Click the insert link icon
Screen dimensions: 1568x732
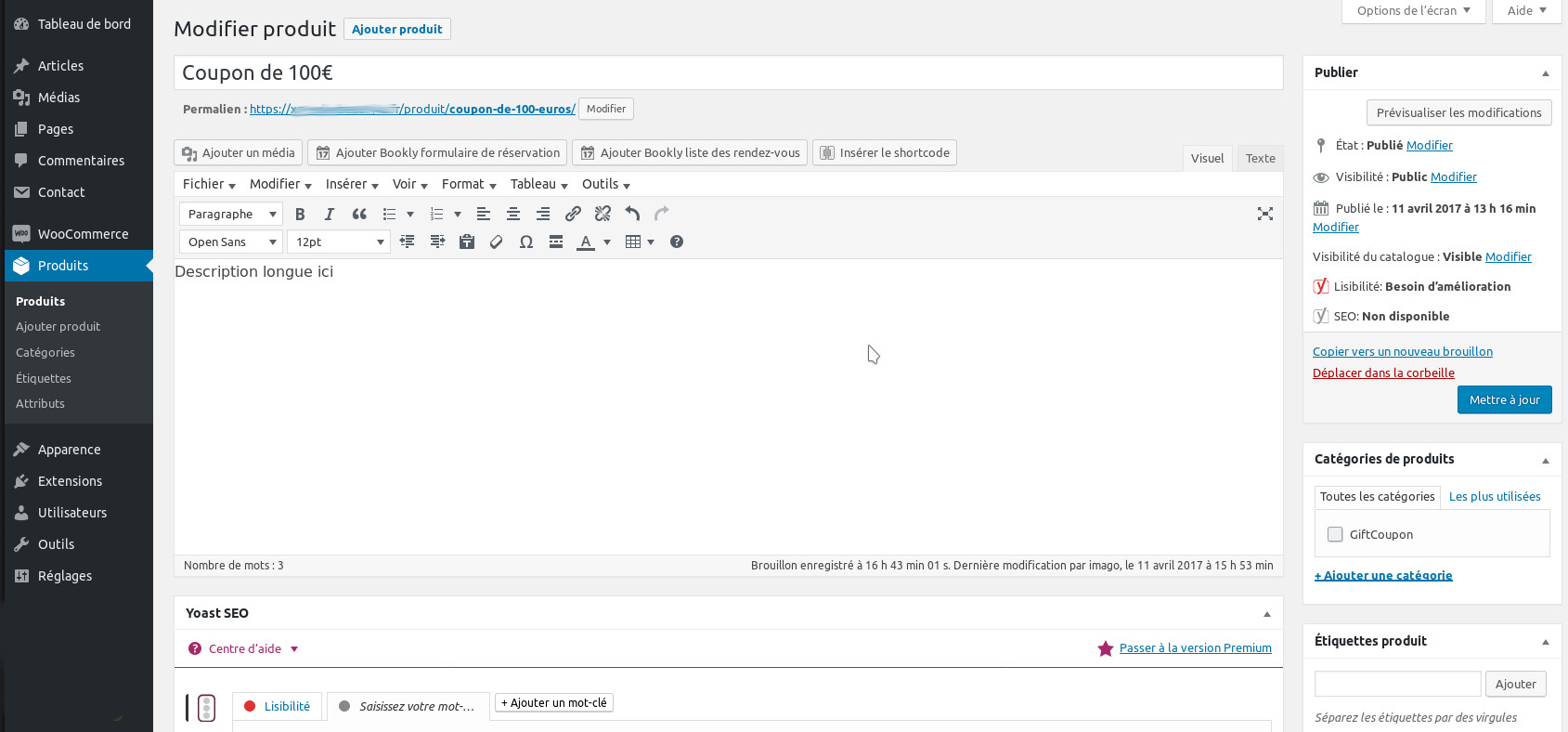(573, 215)
